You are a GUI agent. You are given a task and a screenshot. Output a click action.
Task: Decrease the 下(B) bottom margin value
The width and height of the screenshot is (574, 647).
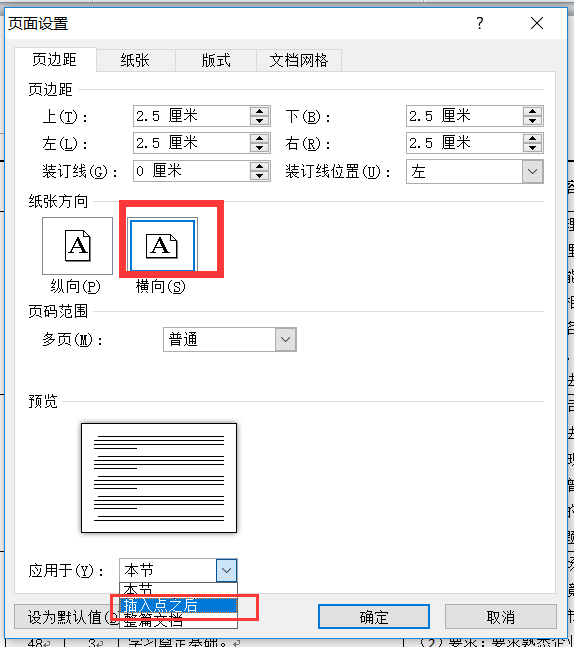(x=532, y=121)
